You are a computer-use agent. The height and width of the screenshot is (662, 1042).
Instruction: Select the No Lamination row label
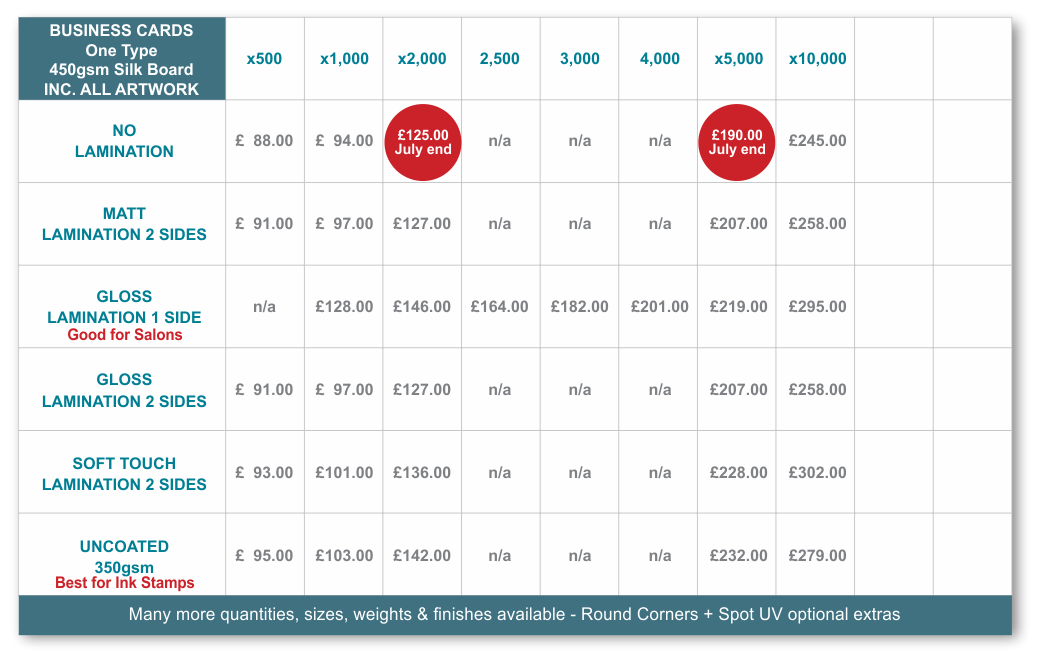[x=124, y=141]
